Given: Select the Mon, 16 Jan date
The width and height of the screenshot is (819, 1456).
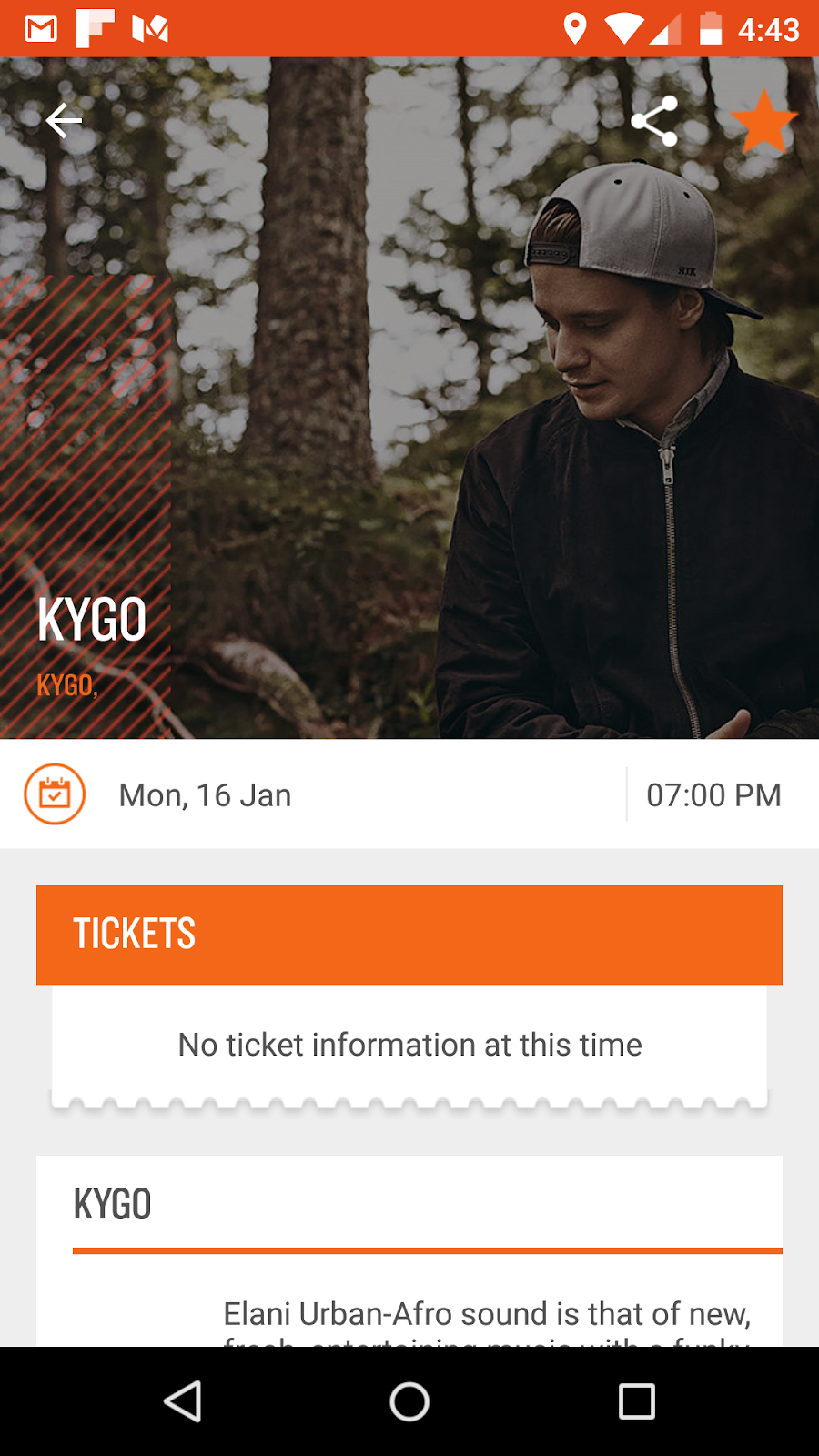Looking at the screenshot, I should [205, 795].
